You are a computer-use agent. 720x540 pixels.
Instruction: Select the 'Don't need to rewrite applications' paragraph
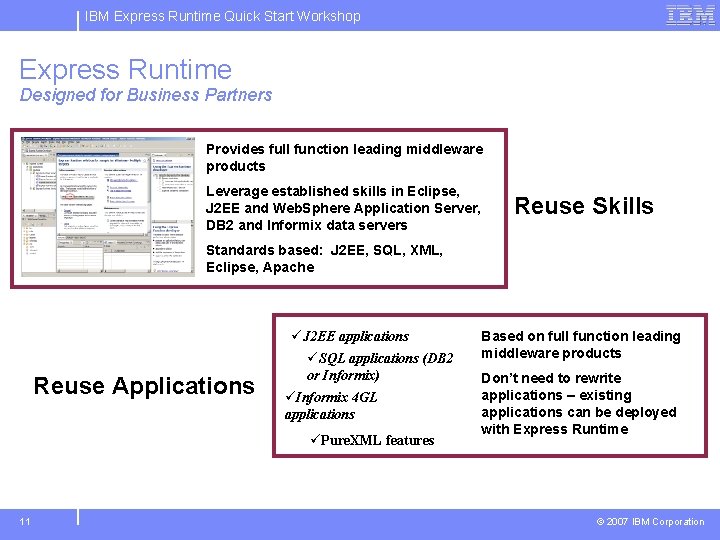pos(579,404)
